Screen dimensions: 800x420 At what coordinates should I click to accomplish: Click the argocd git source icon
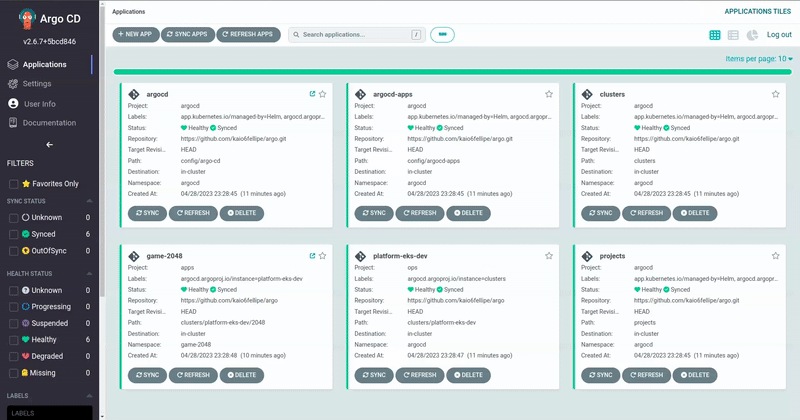tap(134, 94)
